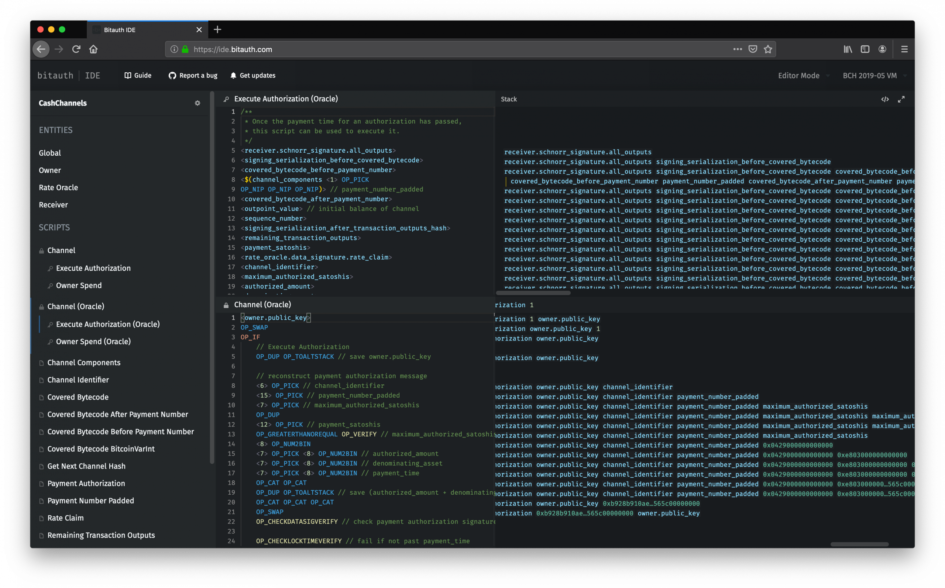Viewport: 945px width, 588px height.
Task: Toggle the browser sidebar view
Action: (x=865, y=49)
